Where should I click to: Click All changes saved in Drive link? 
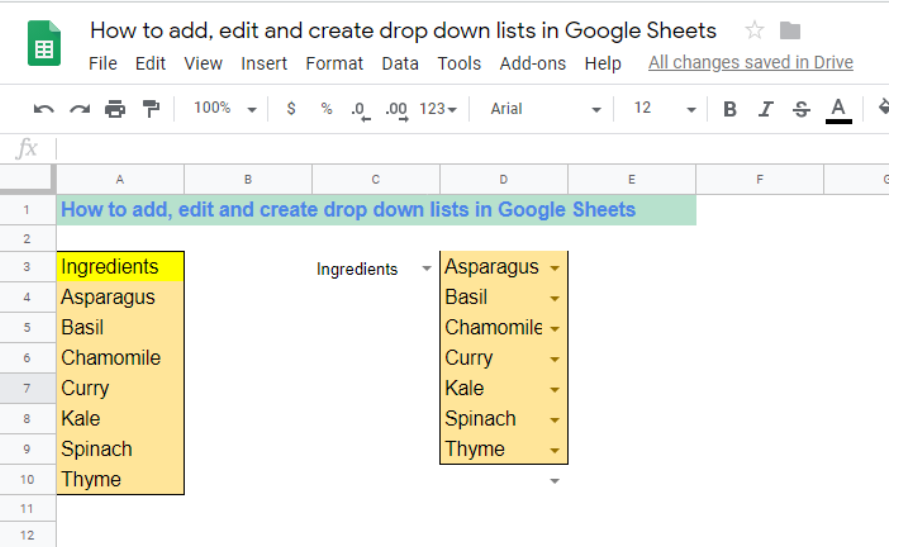751,62
